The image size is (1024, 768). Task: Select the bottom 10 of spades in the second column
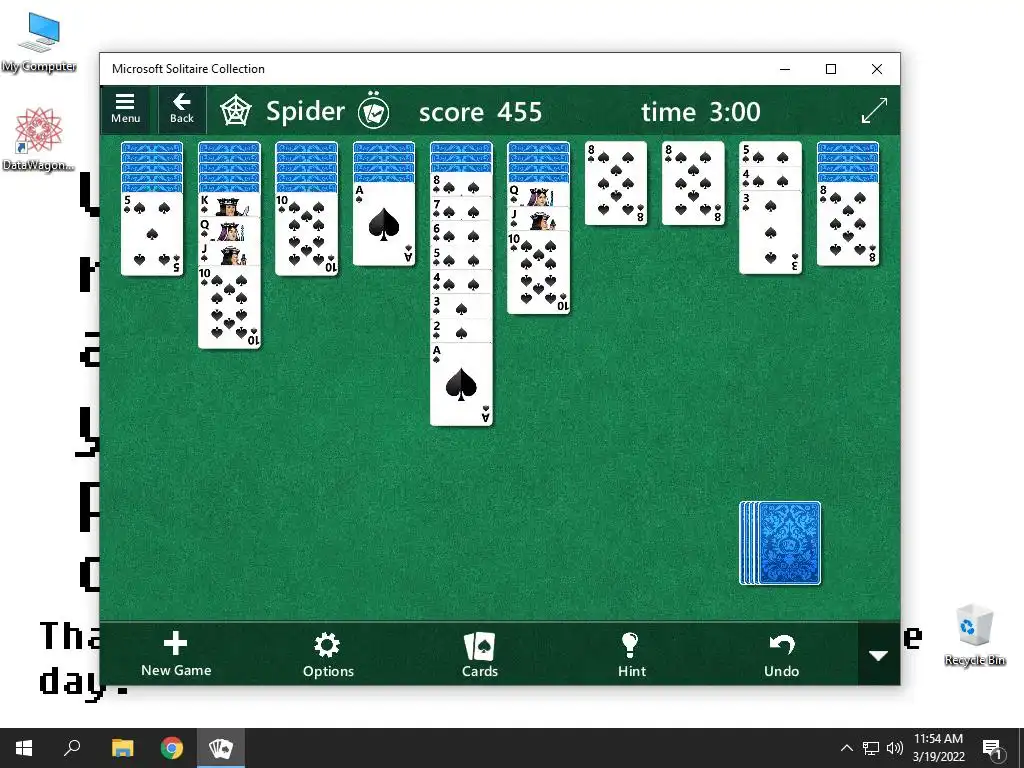229,307
